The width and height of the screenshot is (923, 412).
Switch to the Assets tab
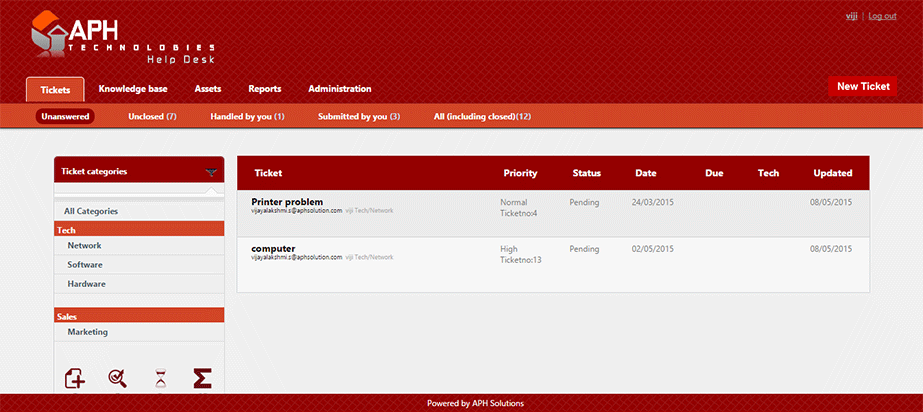[x=208, y=89]
